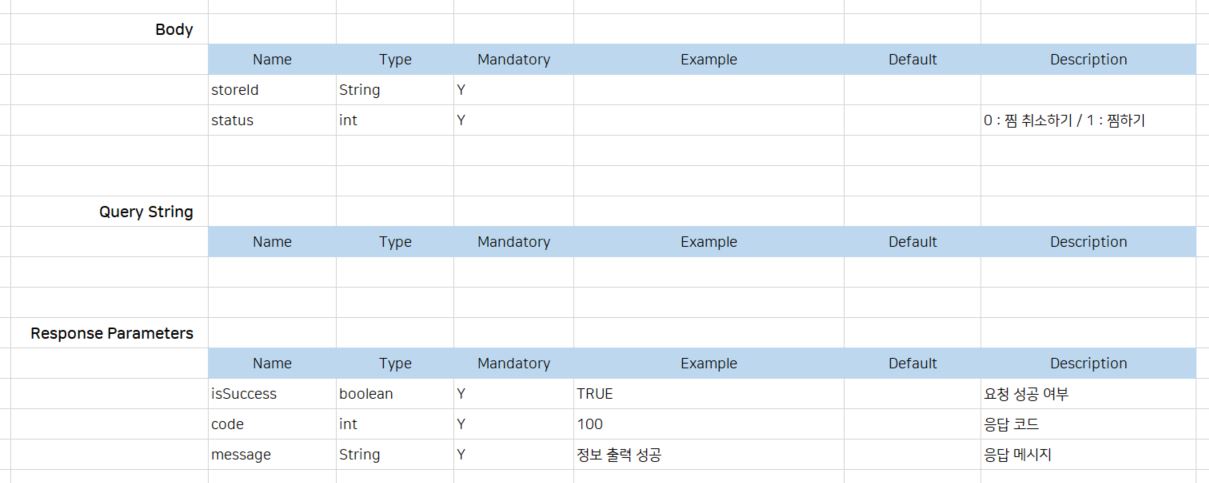Image resolution: width=1209 pixels, height=483 pixels.
Task: Select the Response Parameters label cell
Action: pyautogui.click(x=112, y=333)
